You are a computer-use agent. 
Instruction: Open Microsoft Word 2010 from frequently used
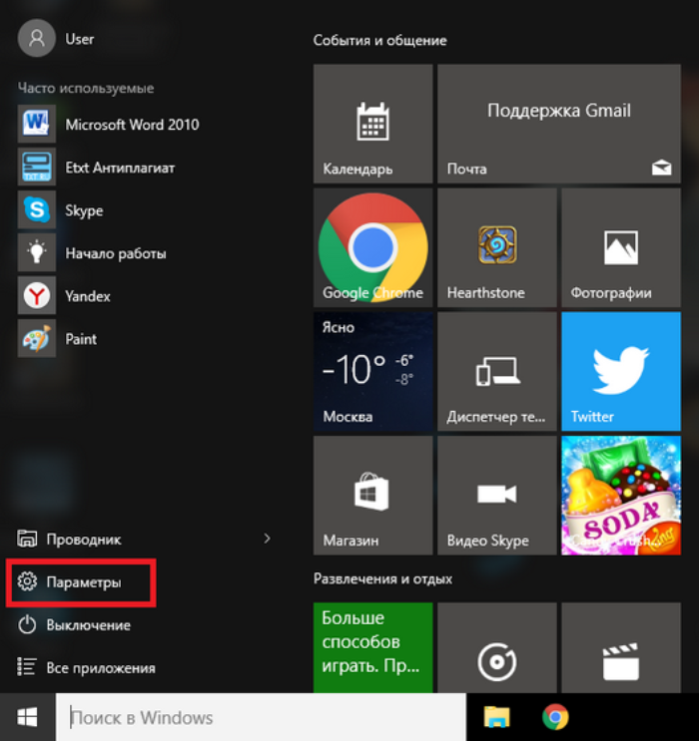click(x=109, y=124)
